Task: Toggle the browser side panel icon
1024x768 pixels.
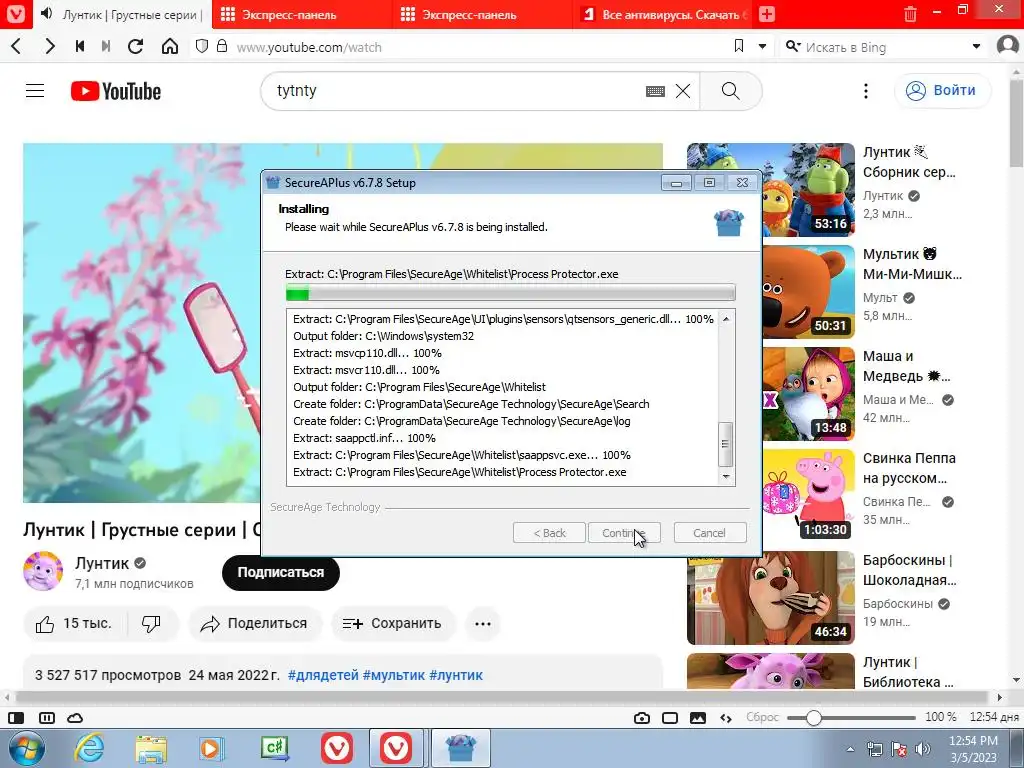Action: (16, 718)
